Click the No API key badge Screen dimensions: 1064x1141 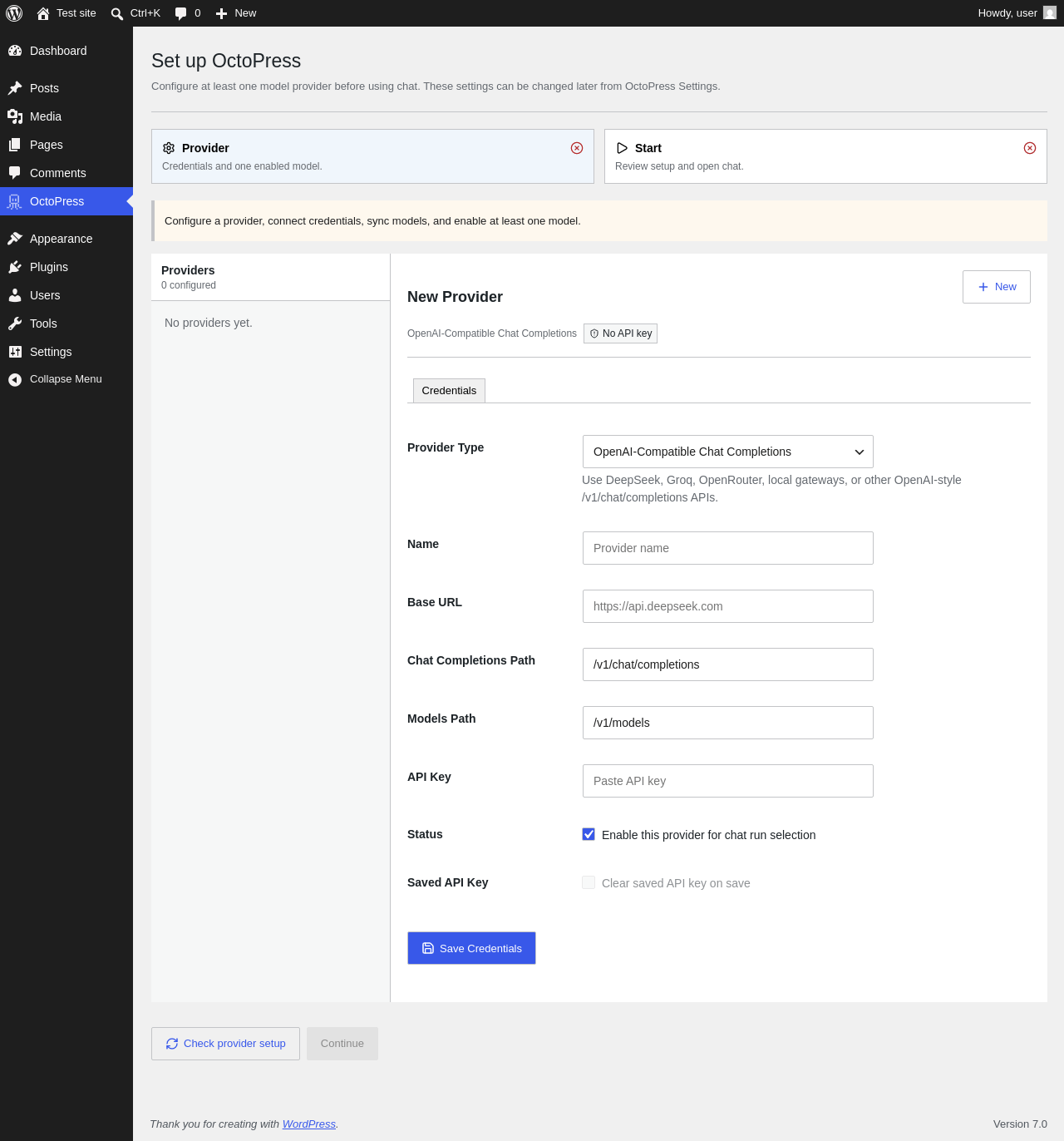[x=620, y=333]
